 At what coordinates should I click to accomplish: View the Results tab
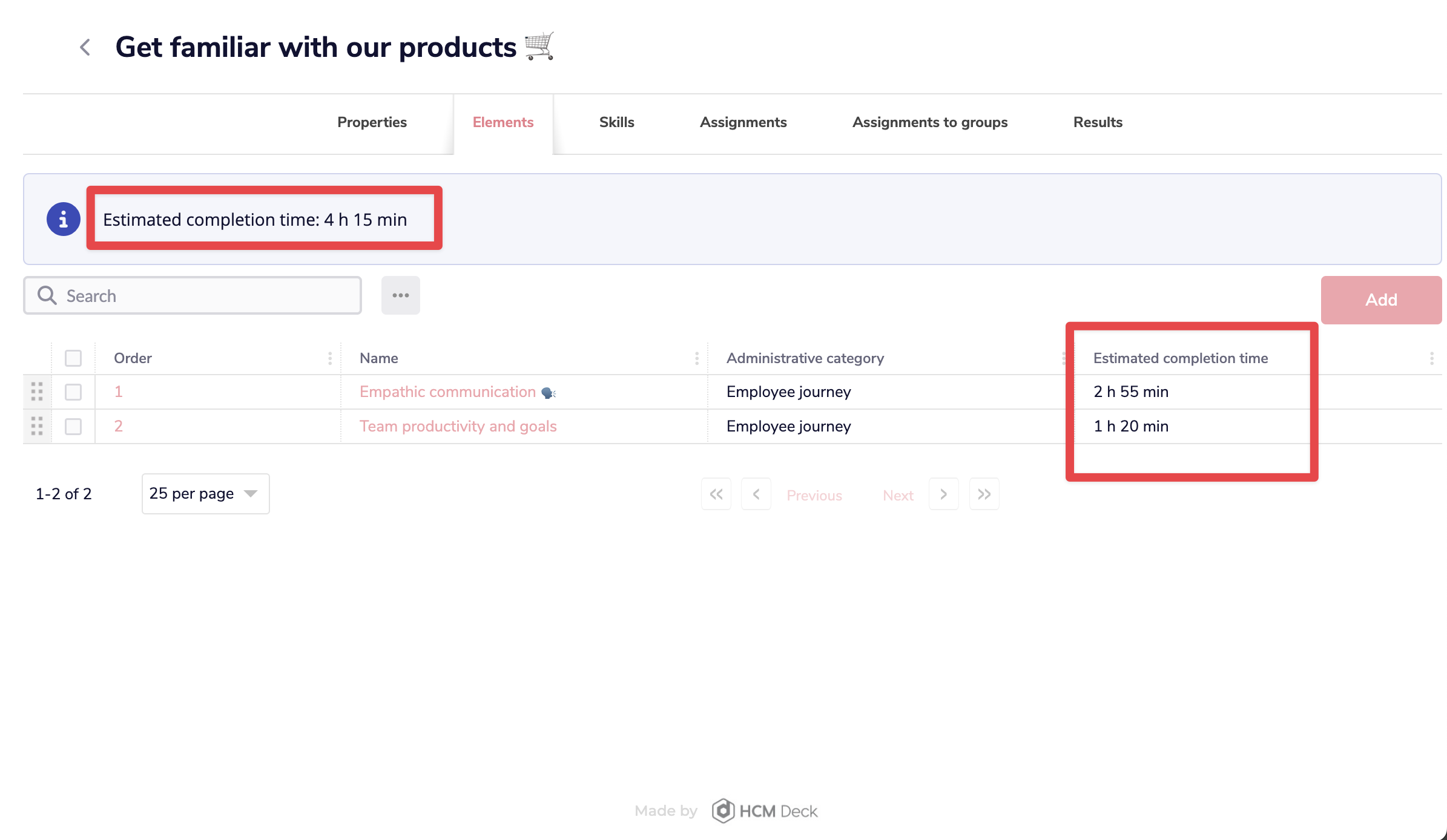pyautogui.click(x=1098, y=122)
